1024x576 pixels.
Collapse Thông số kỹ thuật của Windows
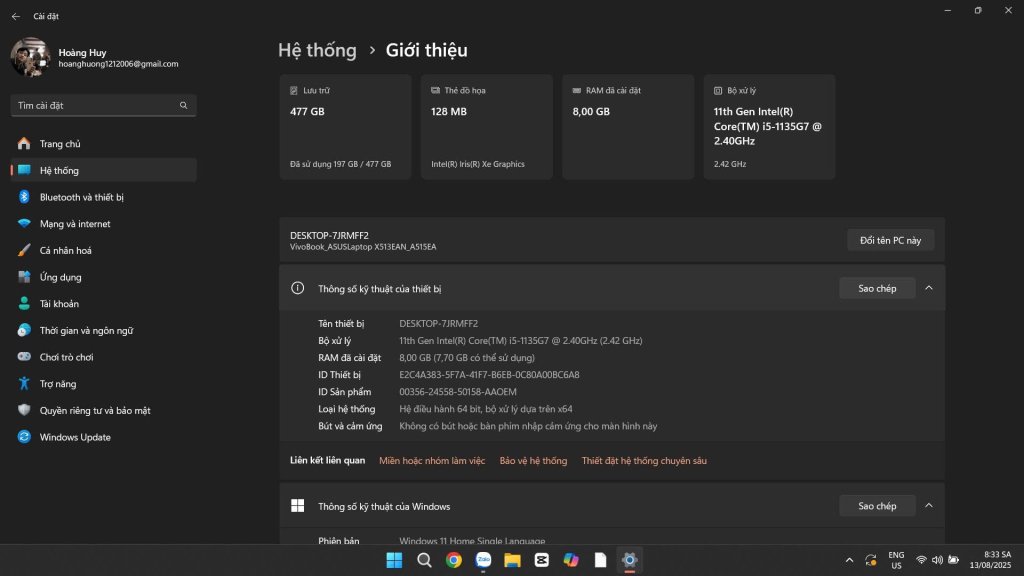929,506
